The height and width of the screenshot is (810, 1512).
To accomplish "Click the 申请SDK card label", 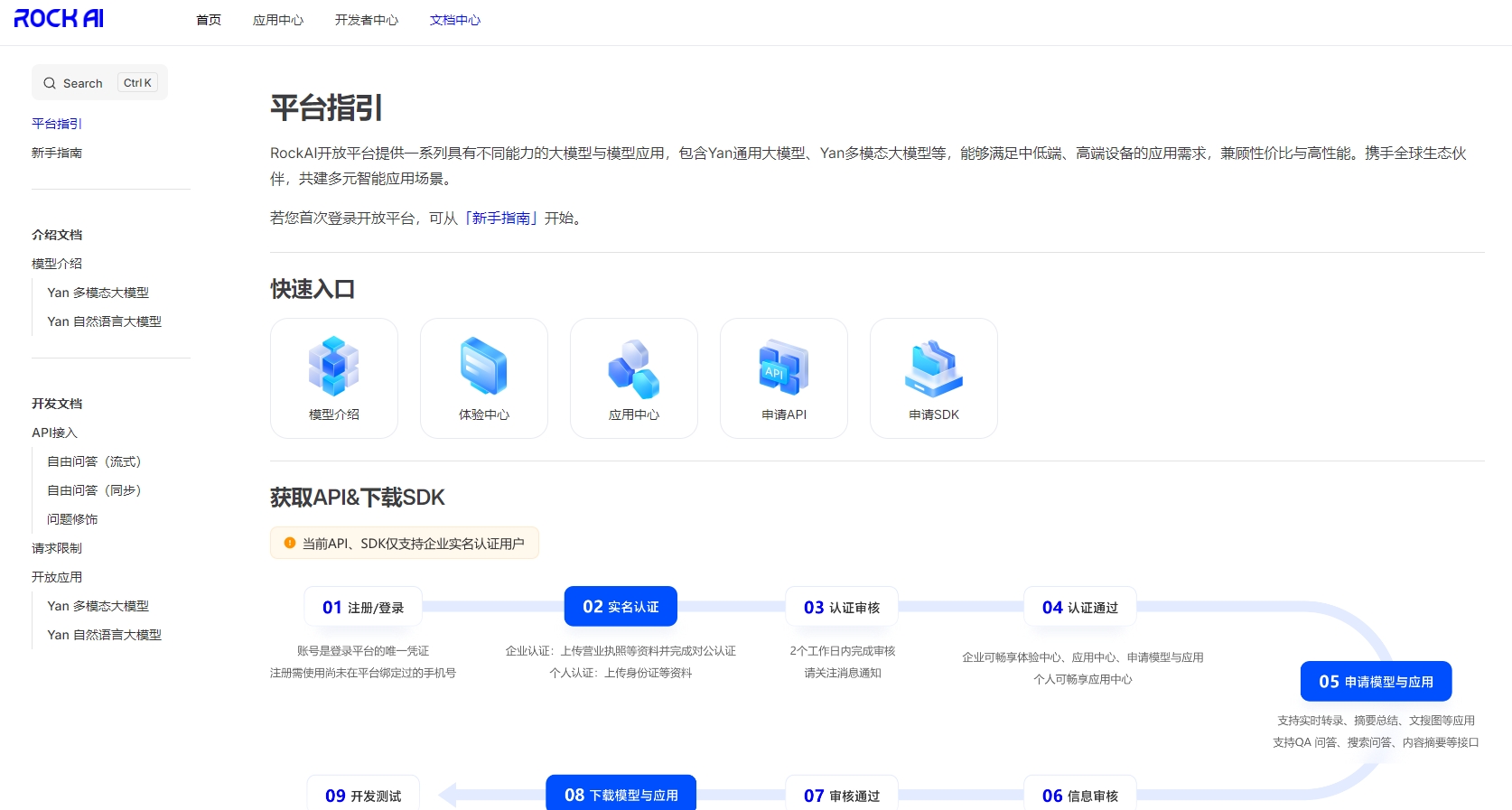I will tap(934, 414).
